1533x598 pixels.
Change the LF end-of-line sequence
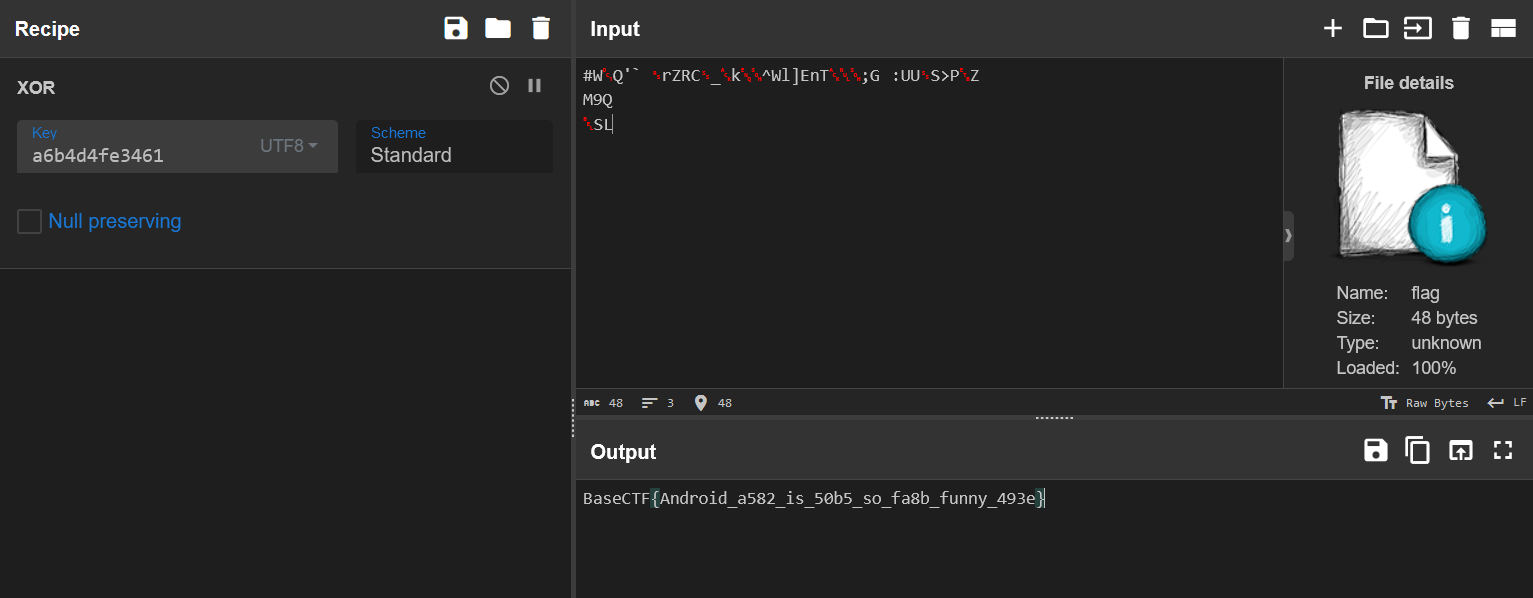[x=1507, y=403]
